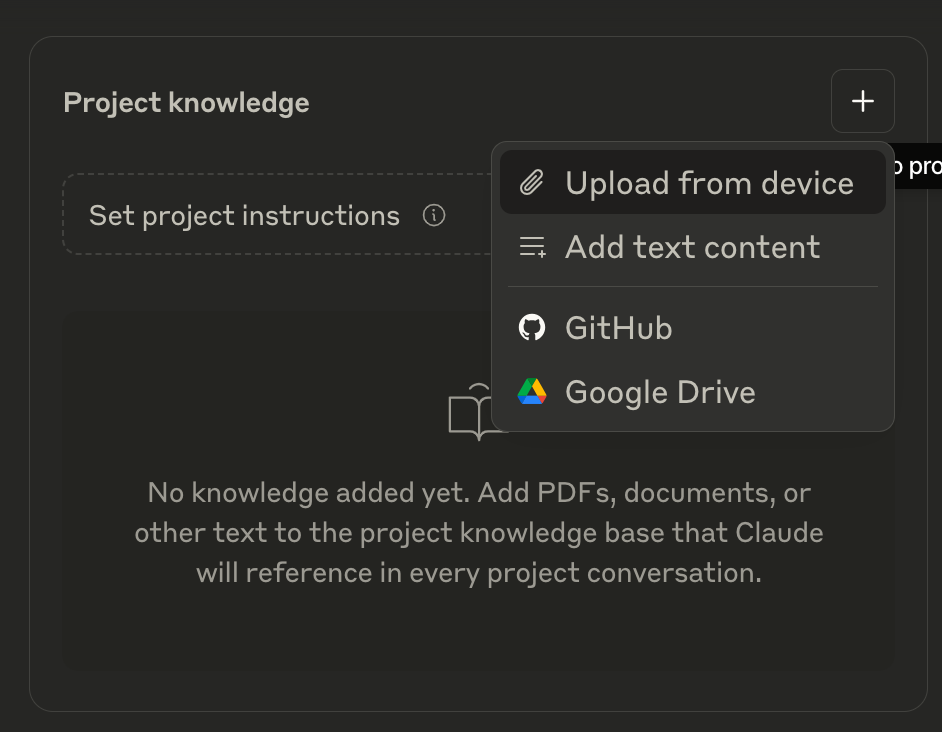
Task: Click the paperclip upload icon
Action: (x=531, y=183)
